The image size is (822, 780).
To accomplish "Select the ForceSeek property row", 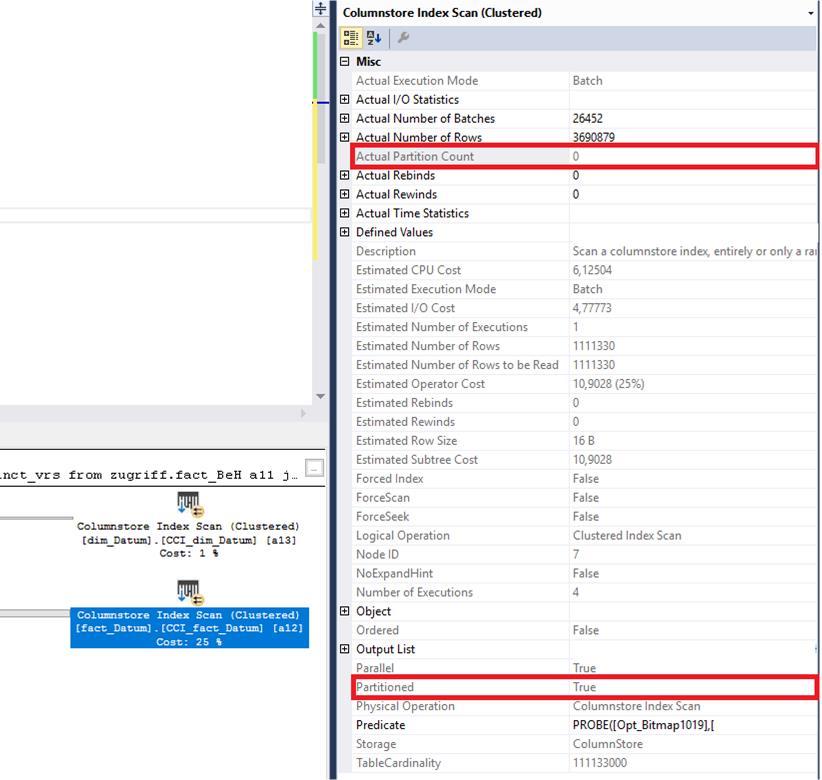I will click(585, 516).
